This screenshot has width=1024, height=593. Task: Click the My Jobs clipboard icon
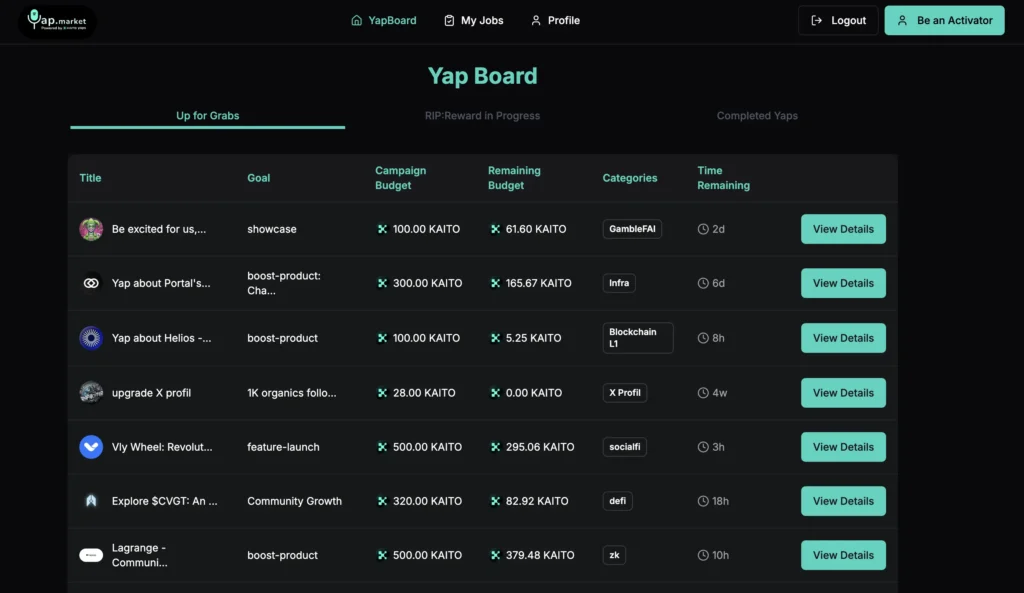coord(449,20)
